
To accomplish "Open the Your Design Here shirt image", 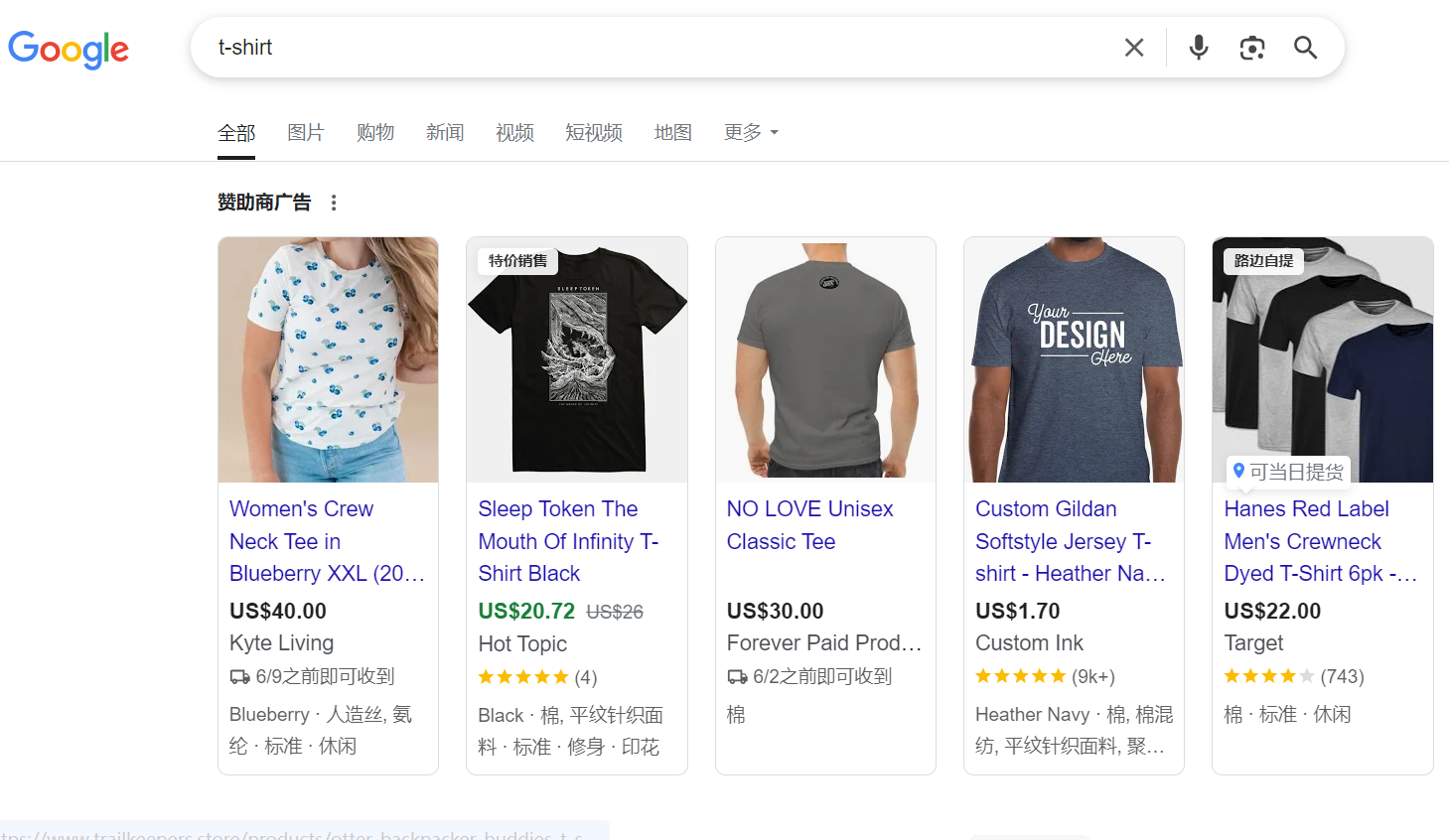I will click(1074, 359).
